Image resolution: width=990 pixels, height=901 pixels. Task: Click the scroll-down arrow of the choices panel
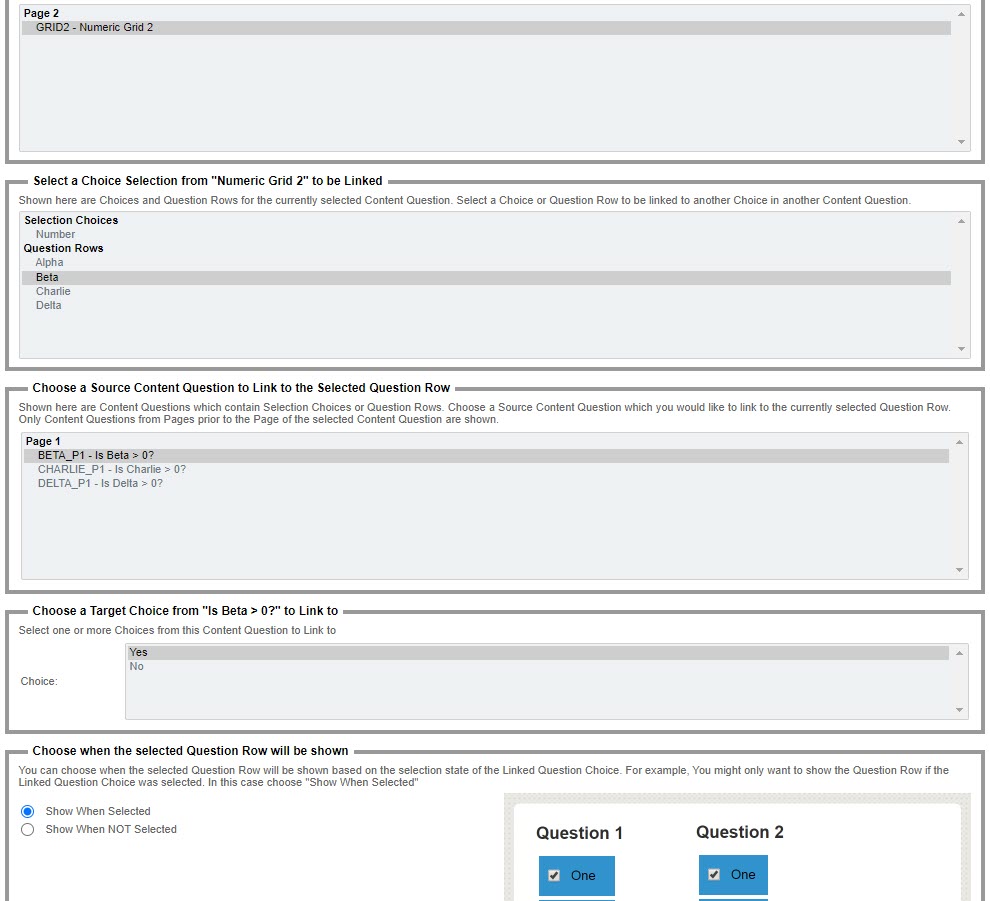959,349
